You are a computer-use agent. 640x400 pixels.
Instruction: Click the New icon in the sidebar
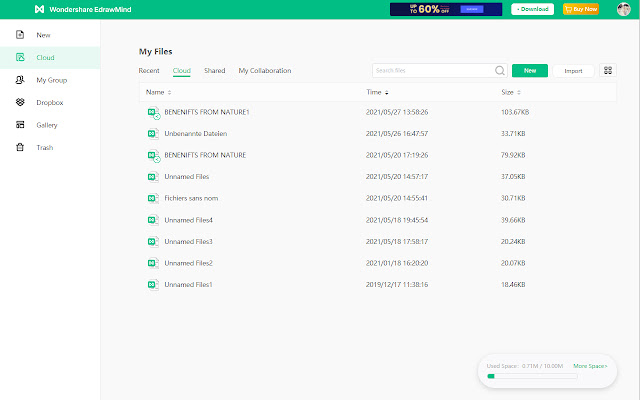coord(20,35)
